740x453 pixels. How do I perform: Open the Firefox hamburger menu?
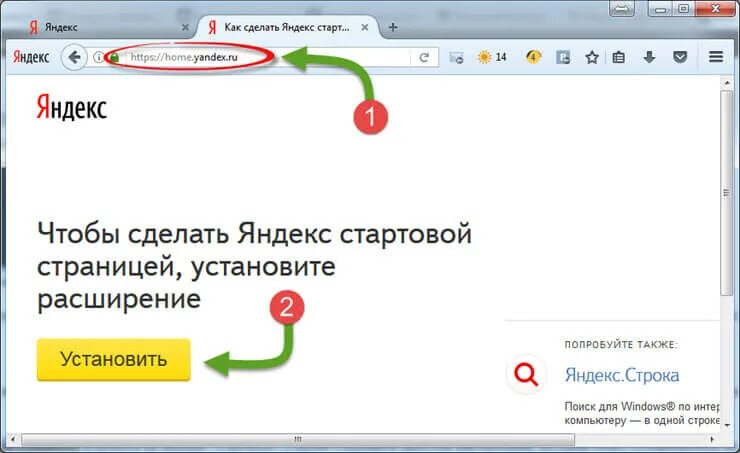[716, 57]
